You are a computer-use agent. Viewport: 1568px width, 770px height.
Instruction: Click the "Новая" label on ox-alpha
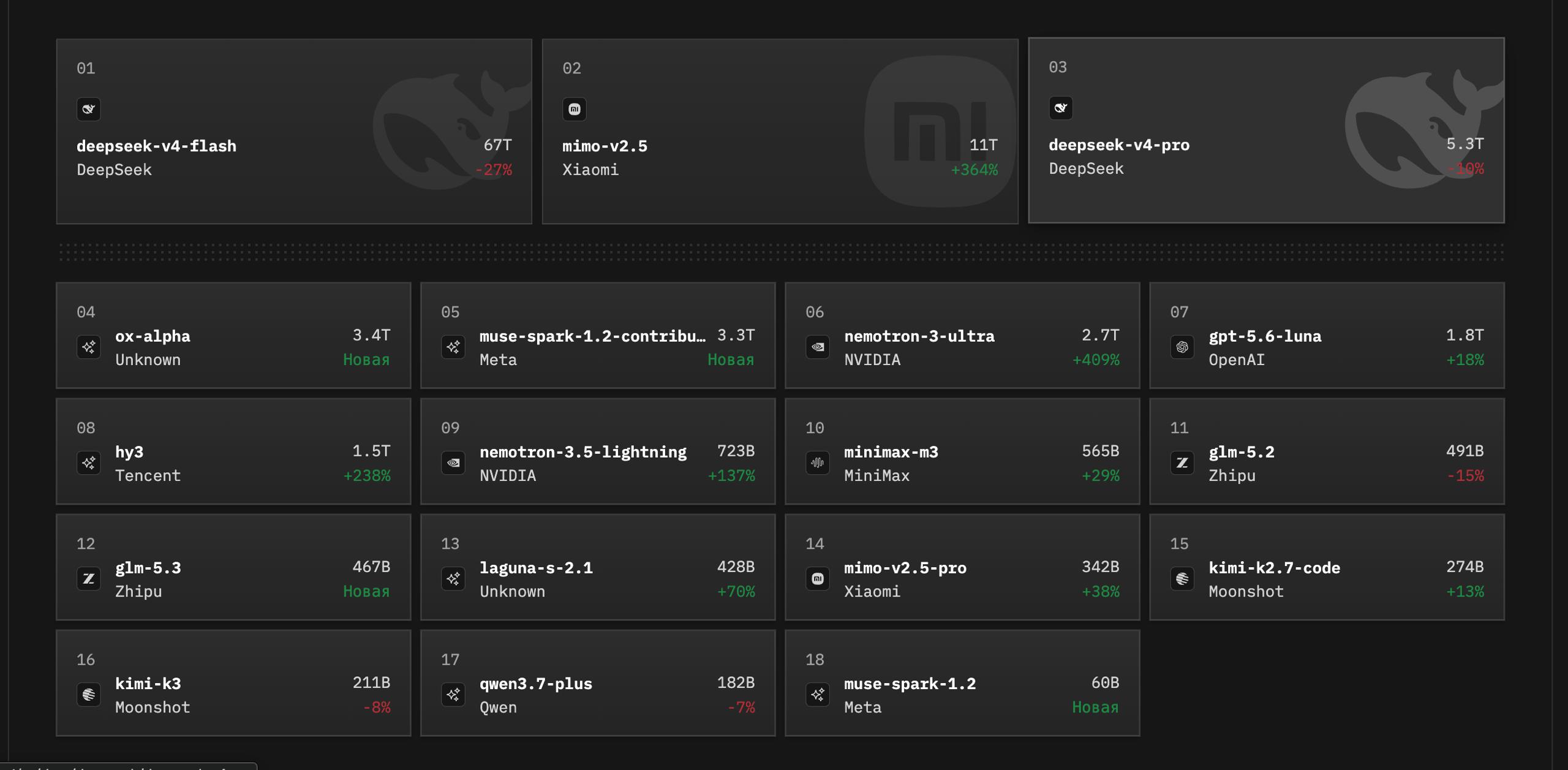coord(366,360)
